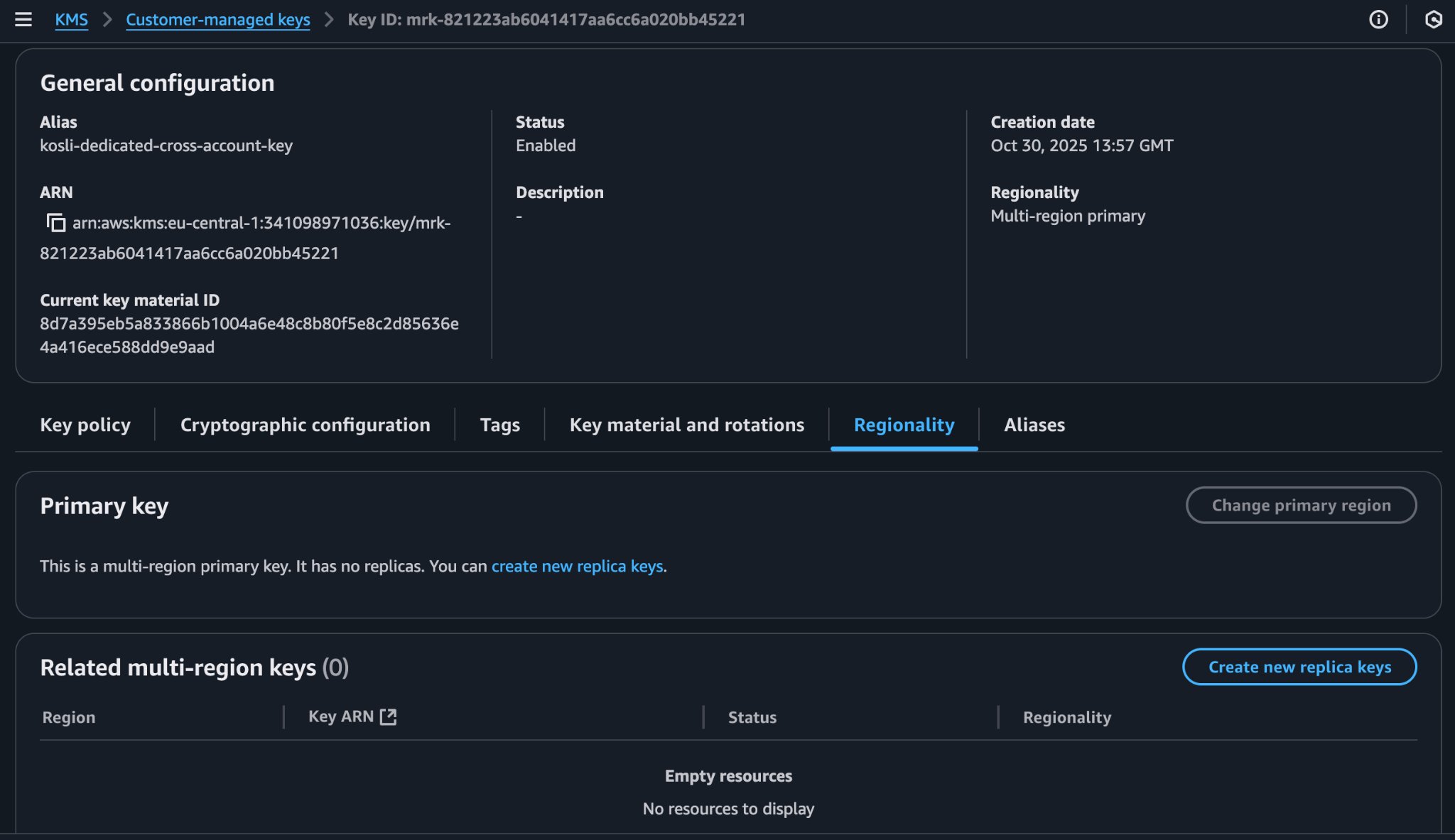Click the 'Current key material ID' label
The height and width of the screenshot is (840, 1455).
point(130,300)
